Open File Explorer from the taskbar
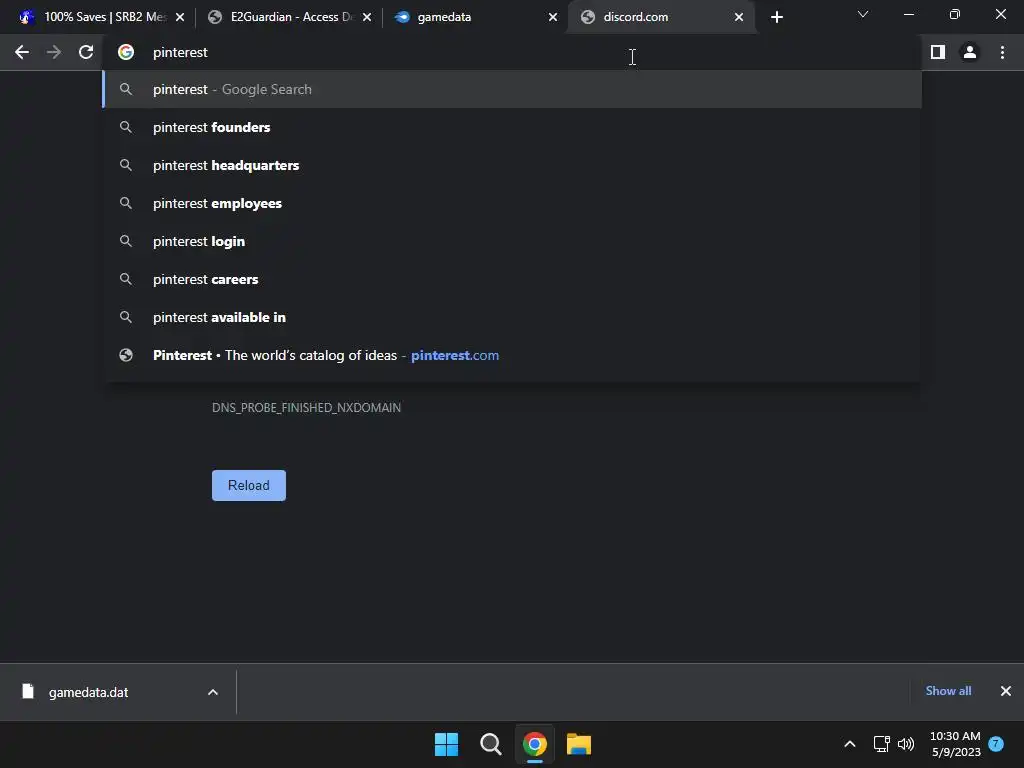The width and height of the screenshot is (1024, 768). [x=579, y=744]
